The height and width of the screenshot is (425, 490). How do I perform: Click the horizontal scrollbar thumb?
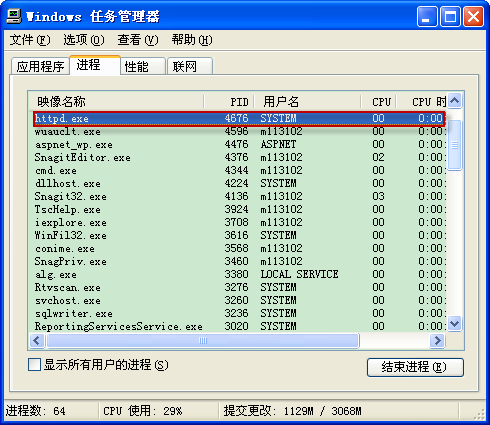point(203,341)
